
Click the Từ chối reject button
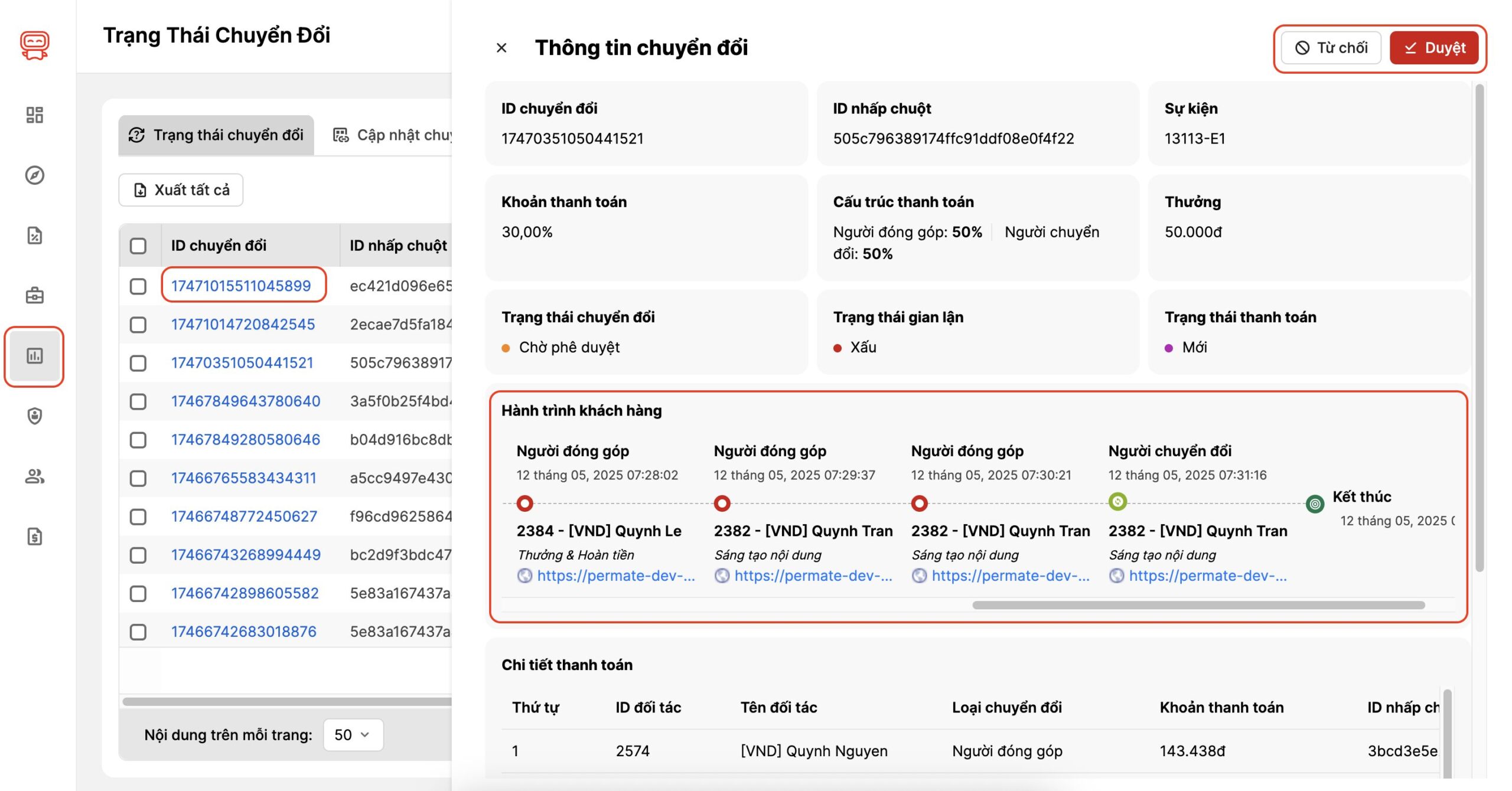coord(1331,48)
